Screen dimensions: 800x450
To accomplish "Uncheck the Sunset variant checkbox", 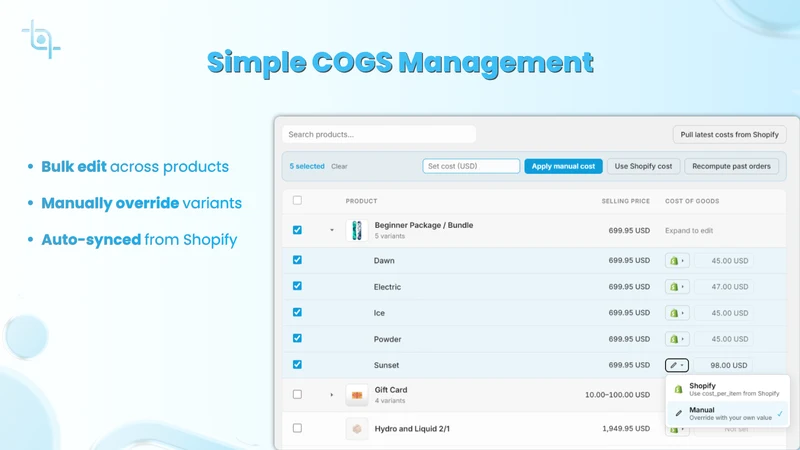I will pos(297,365).
